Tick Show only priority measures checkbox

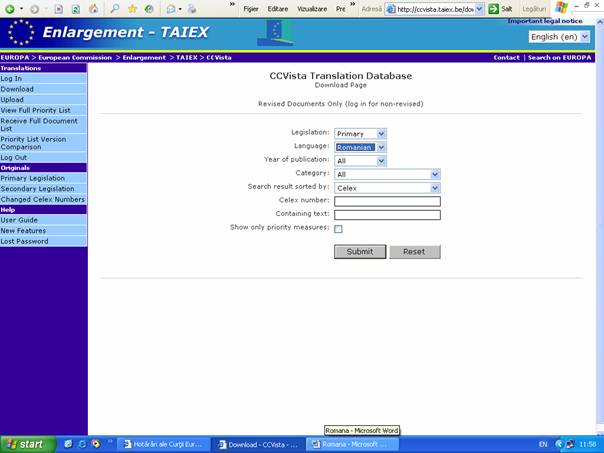coord(338,229)
